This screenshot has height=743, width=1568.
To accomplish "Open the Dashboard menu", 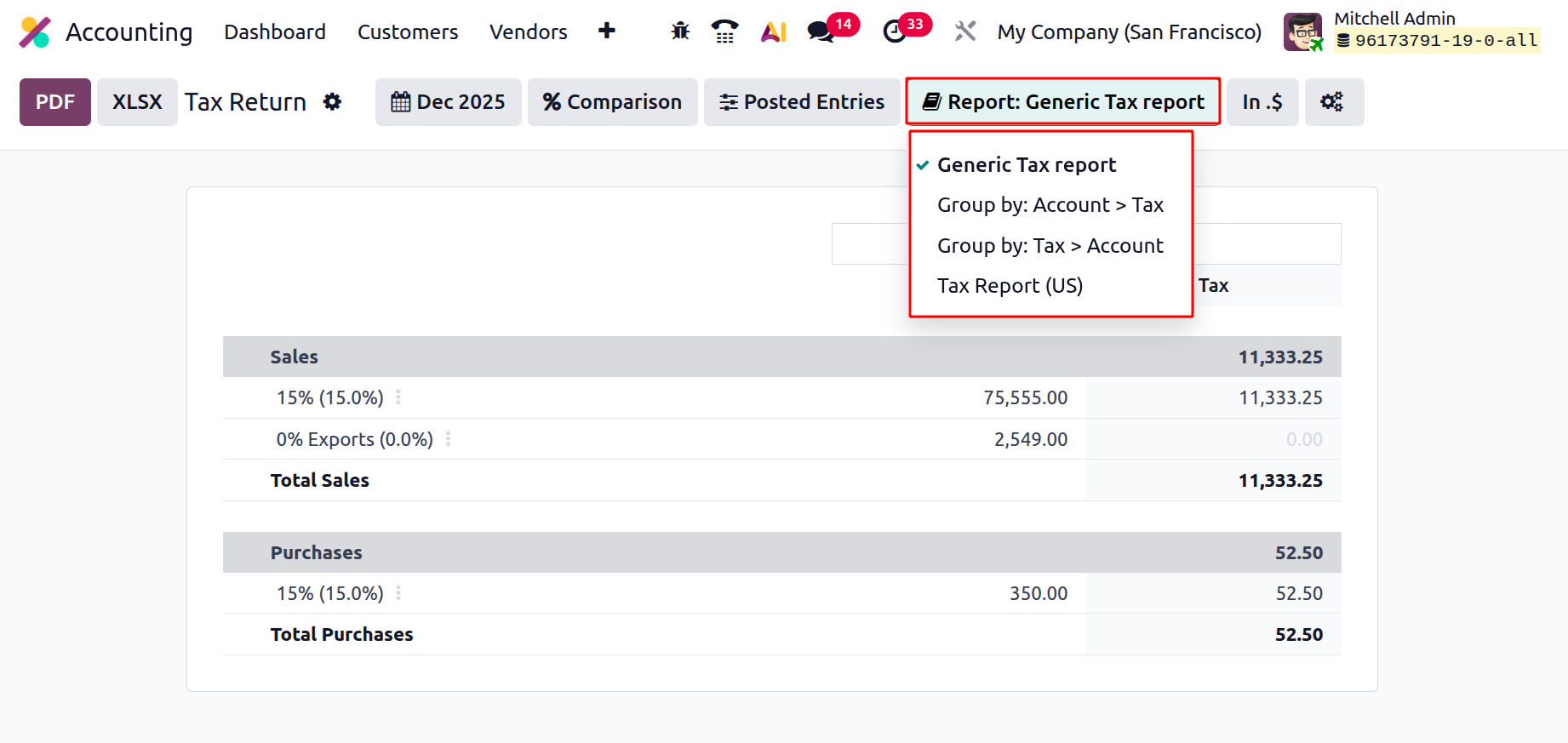I will click(275, 32).
